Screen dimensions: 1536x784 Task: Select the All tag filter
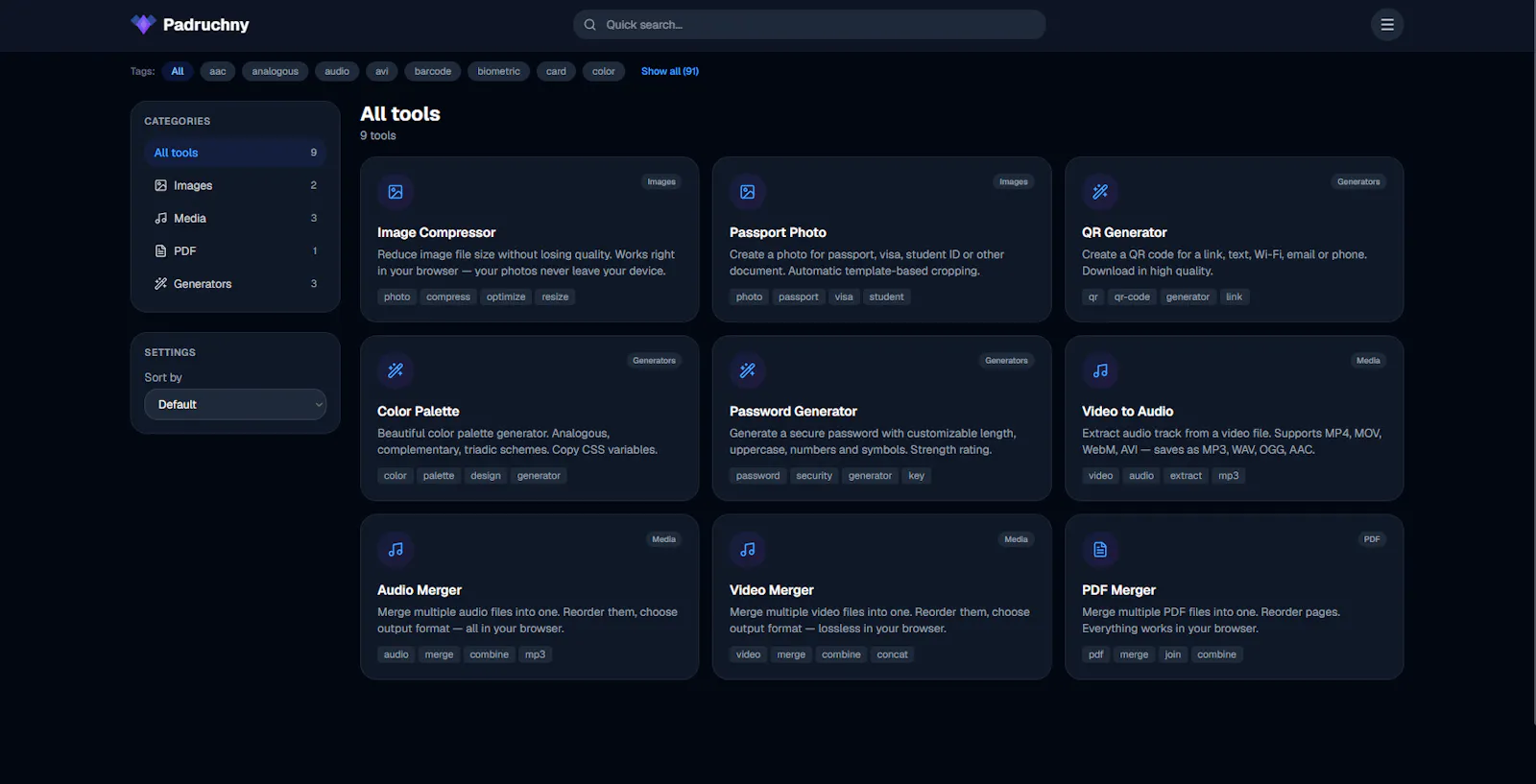pyautogui.click(x=178, y=71)
